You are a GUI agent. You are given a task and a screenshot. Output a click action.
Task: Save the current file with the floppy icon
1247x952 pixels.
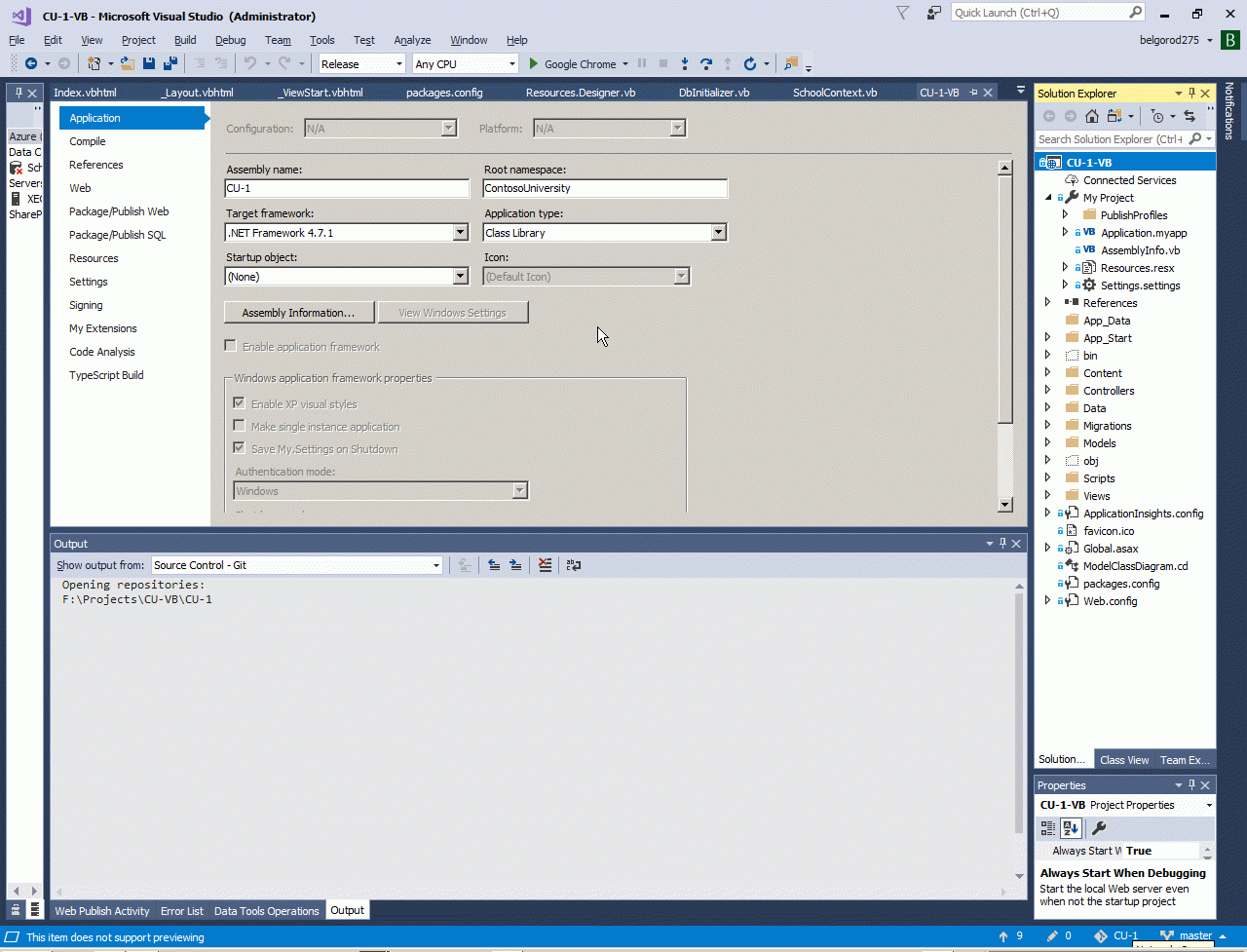coord(149,63)
